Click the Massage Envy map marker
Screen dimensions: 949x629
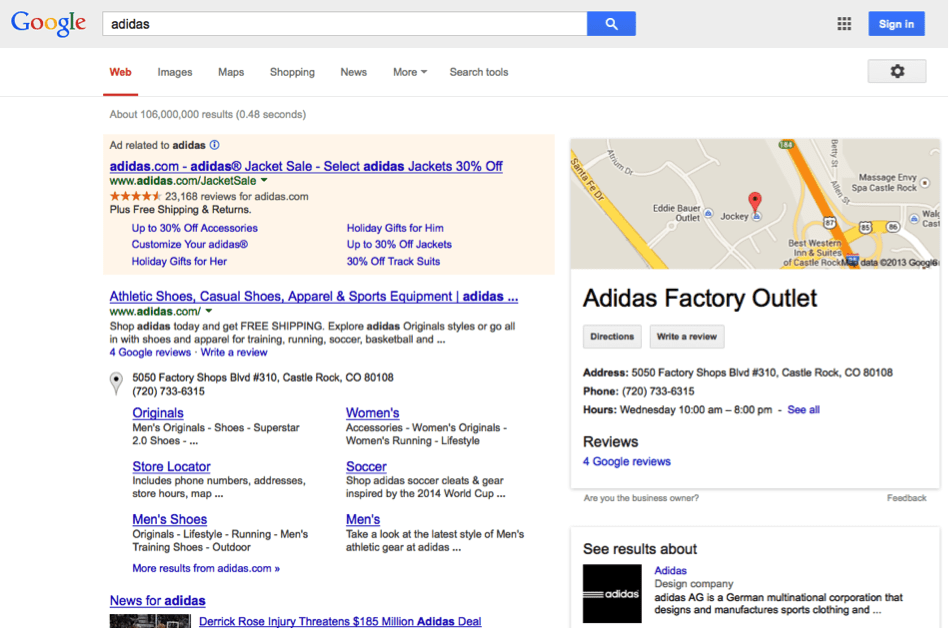click(925, 182)
